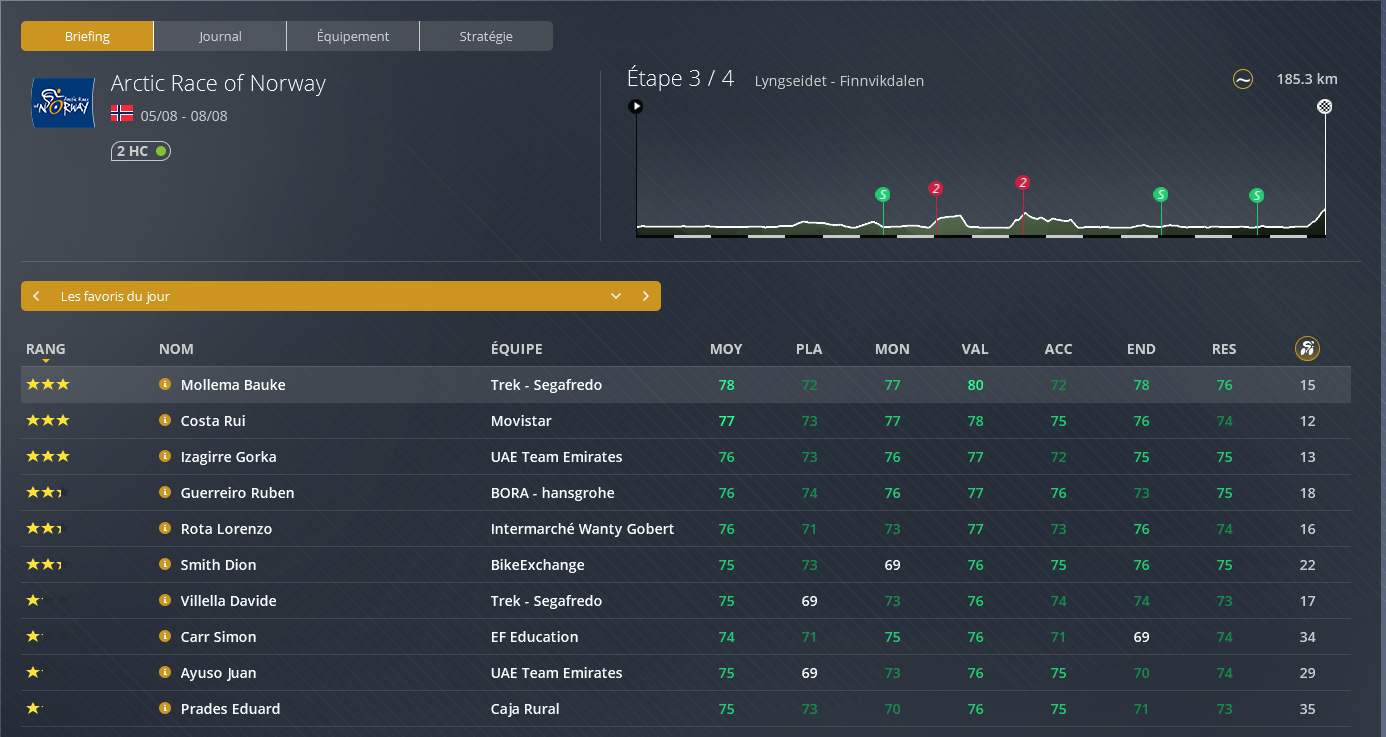This screenshot has height=737, width=1386.
Task: Click the Étape 3 / 4 title
Action: (x=681, y=79)
